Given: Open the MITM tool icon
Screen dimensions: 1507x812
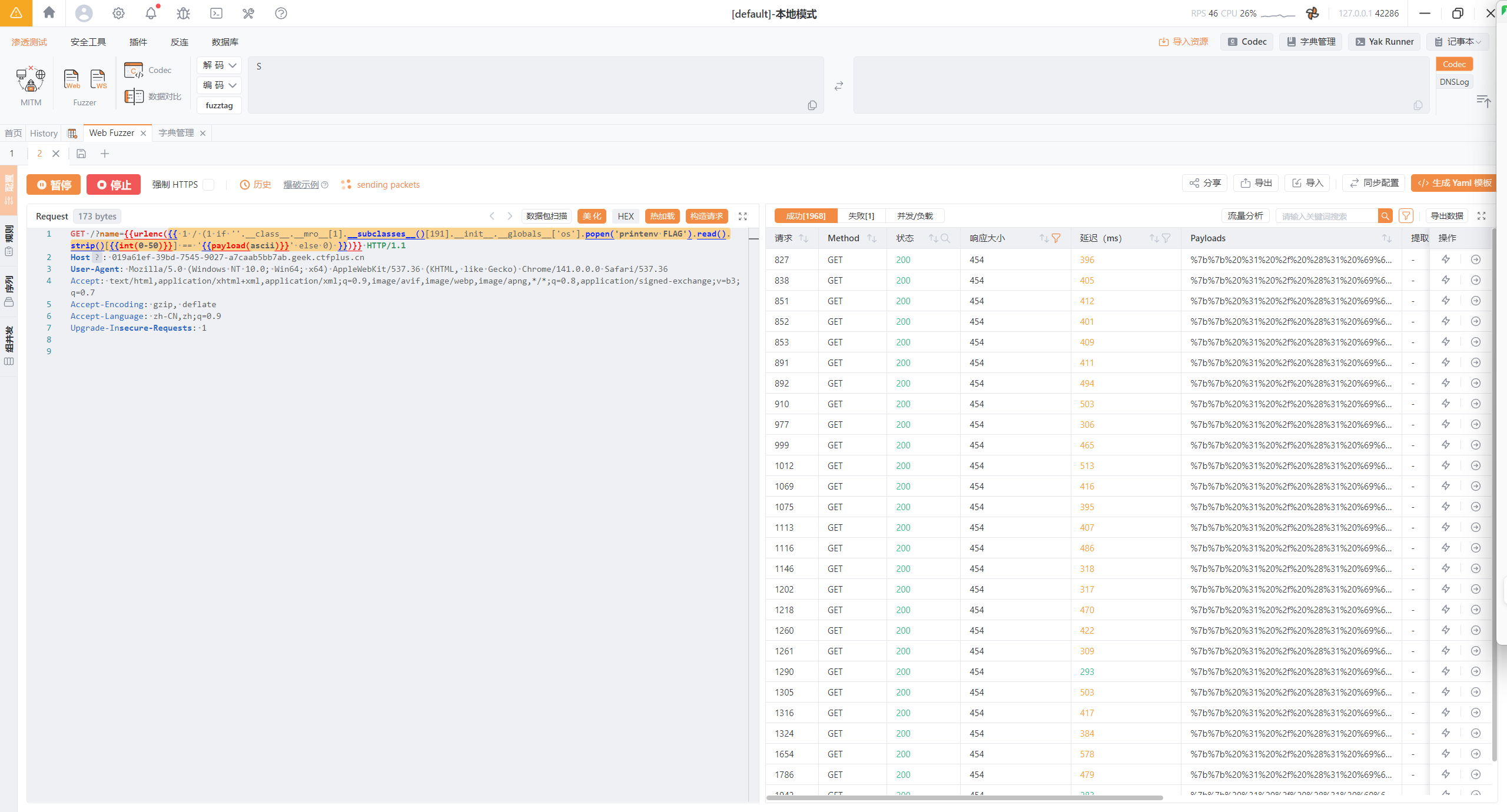Looking at the screenshot, I should (31, 79).
